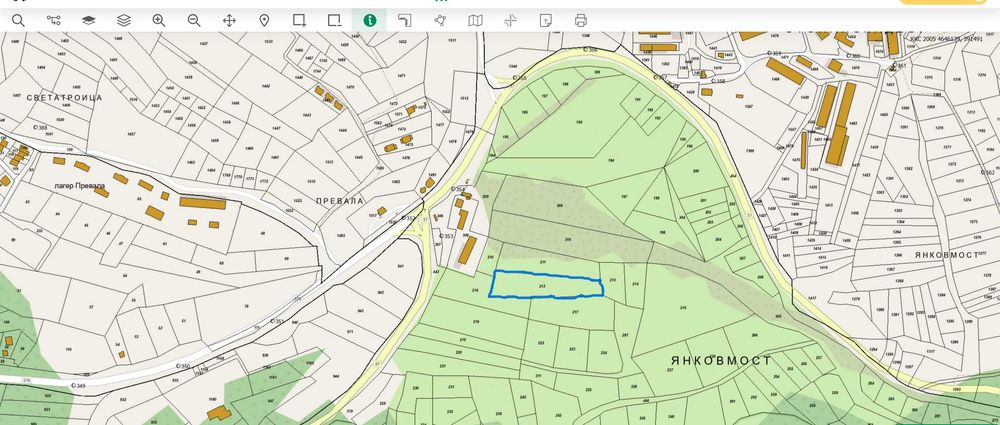Viewport: 1000px width, 425px height.
Task: Click parcel 217 below the highlighted parcel
Action: coord(575,312)
